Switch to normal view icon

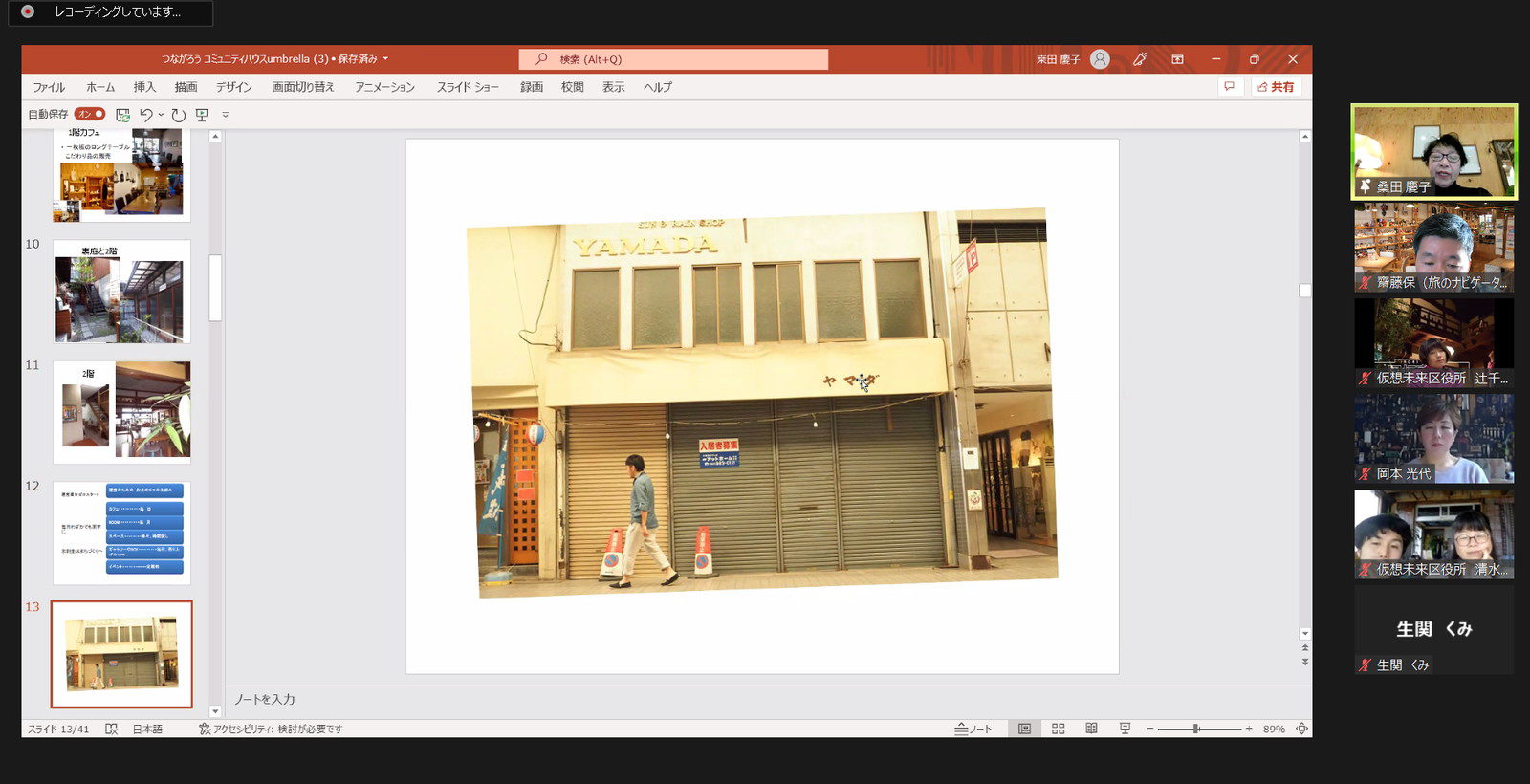pos(1024,729)
